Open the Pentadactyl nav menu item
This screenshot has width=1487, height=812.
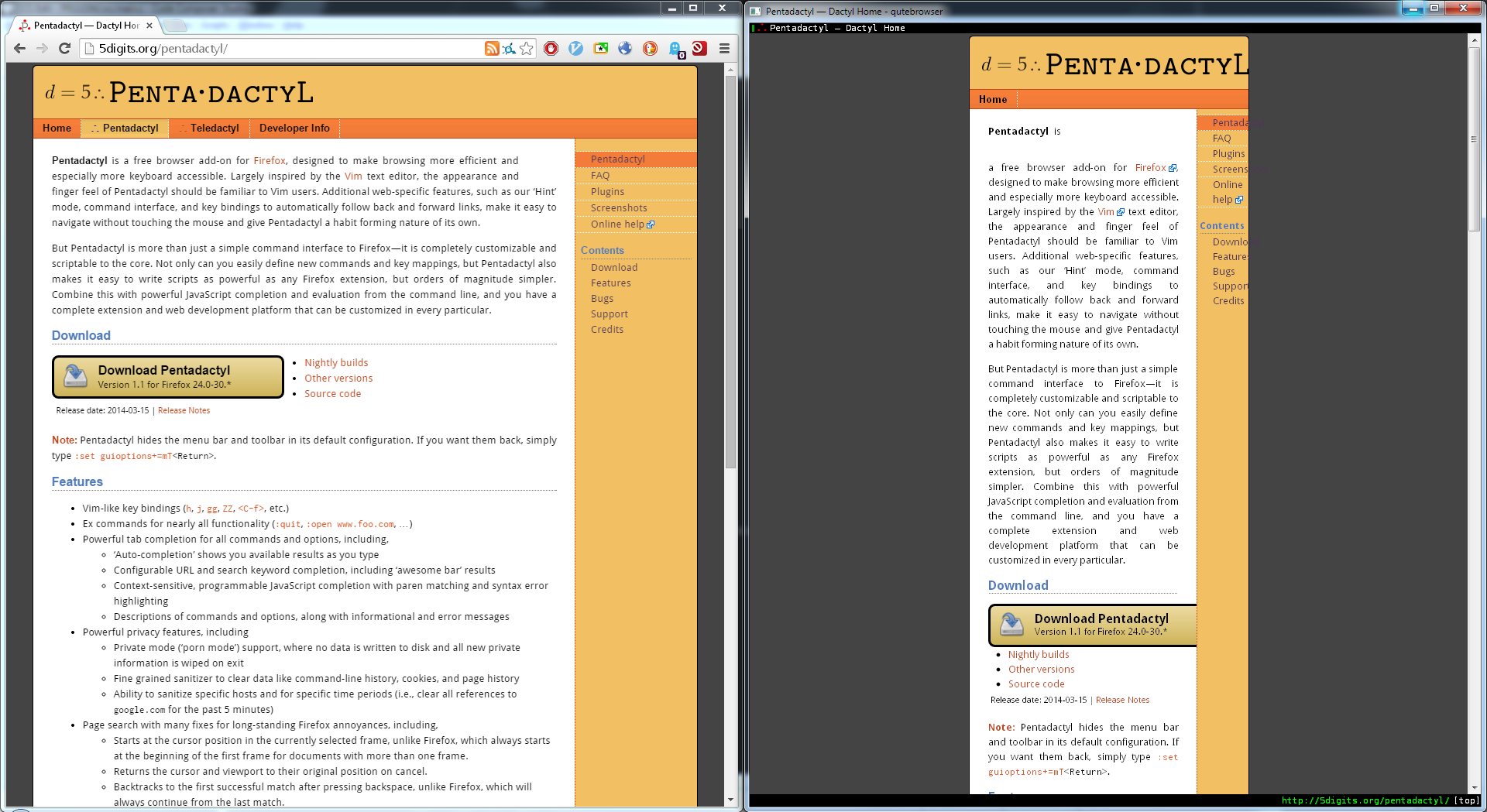[125, 128]
